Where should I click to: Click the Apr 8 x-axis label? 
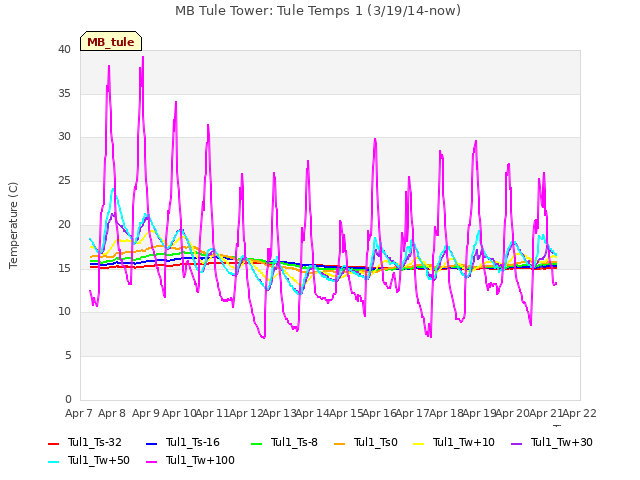(x=112, y=413)
